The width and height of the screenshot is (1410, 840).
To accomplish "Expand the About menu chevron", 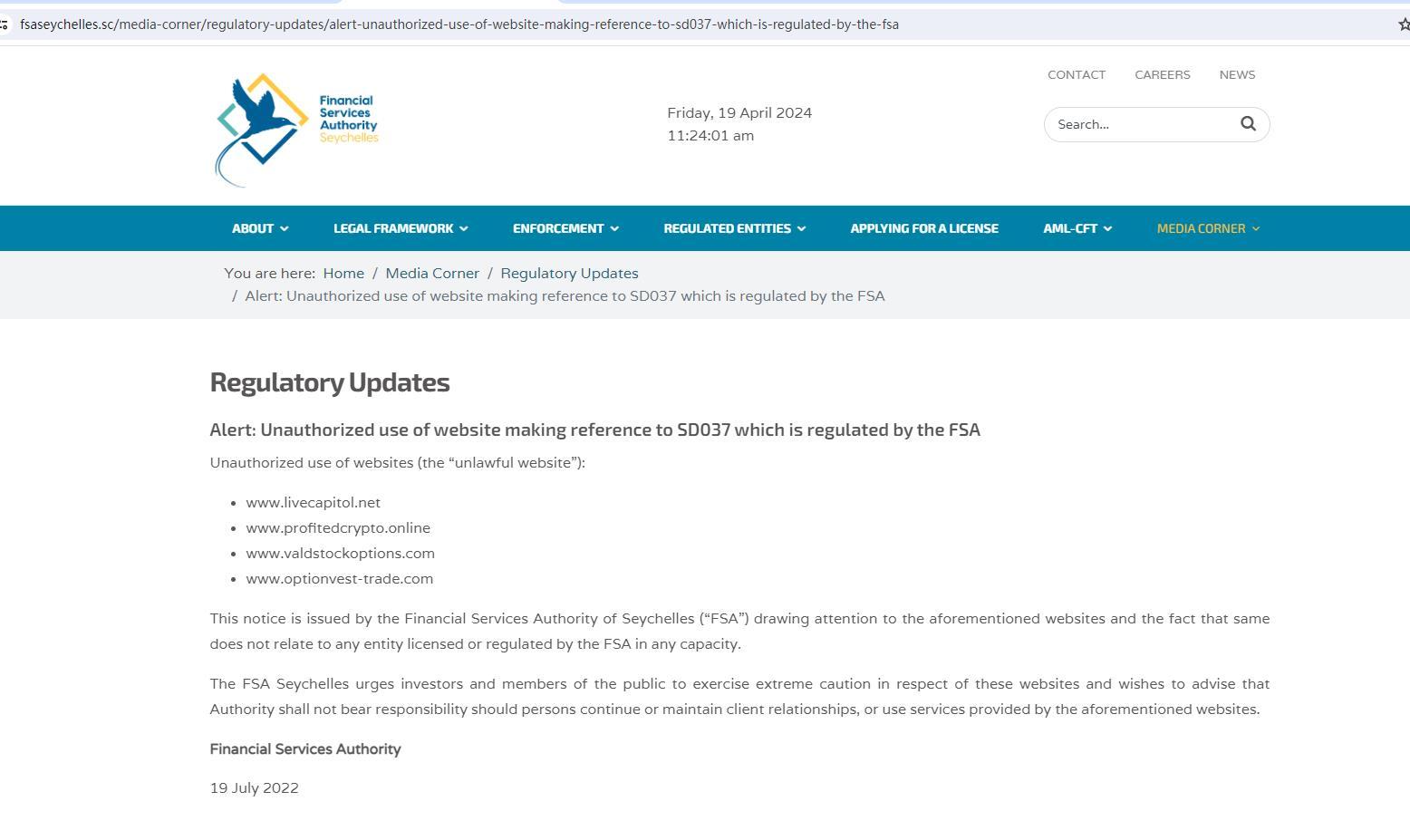I will 284,229.
